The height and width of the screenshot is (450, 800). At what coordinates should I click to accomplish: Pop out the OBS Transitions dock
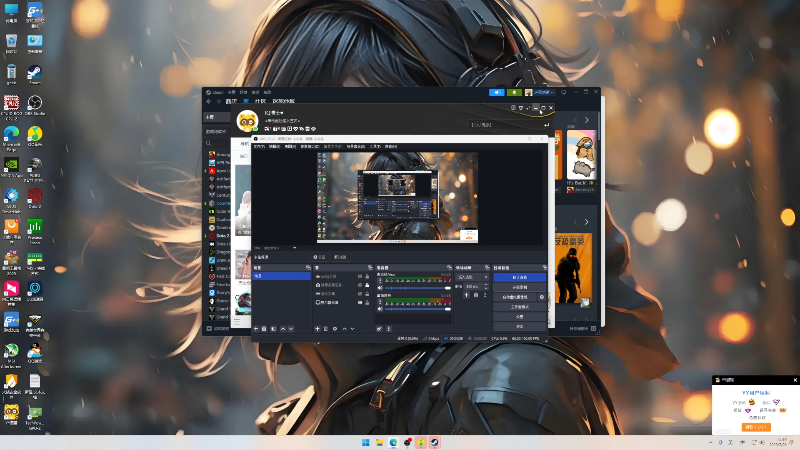pyautogui.click(x=487, y=267)
